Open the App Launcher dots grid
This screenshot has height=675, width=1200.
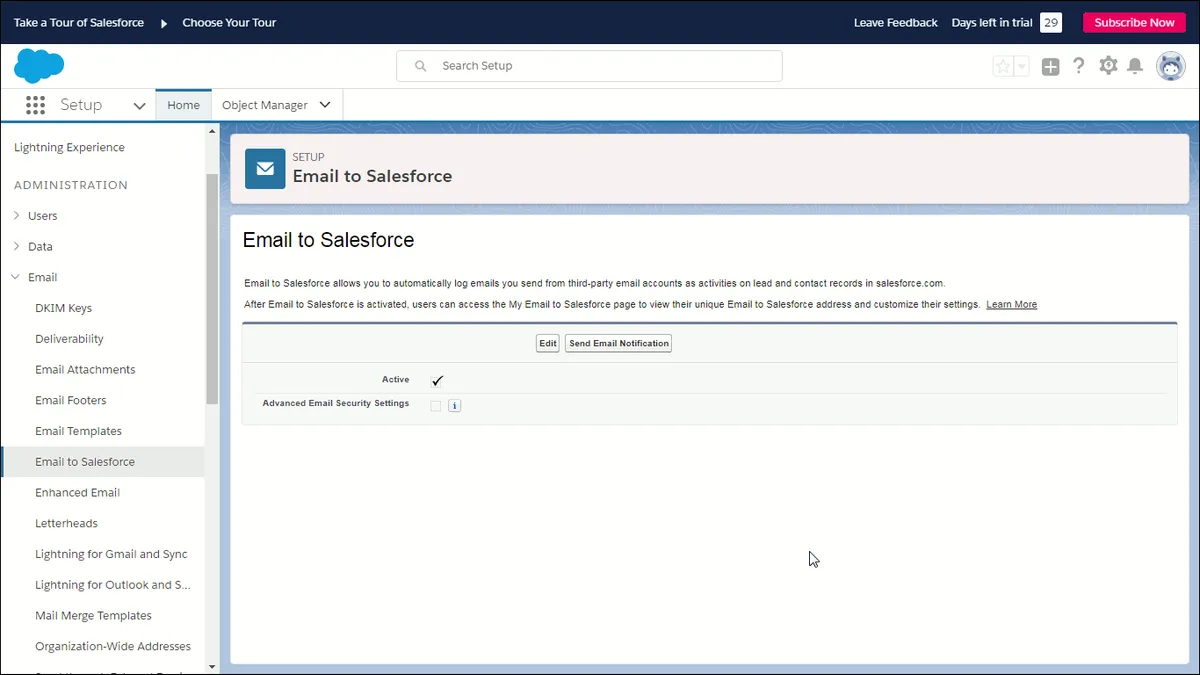pyautogui.click(x=36, y=105)
